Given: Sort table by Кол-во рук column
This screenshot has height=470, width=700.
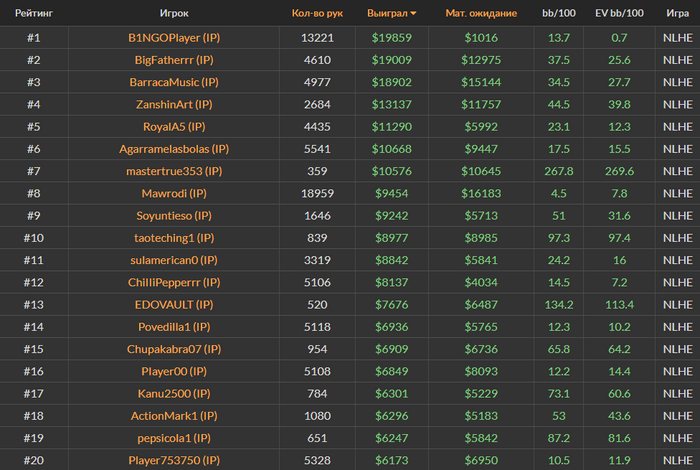Looking at the screenshot, I should (317, 13).
